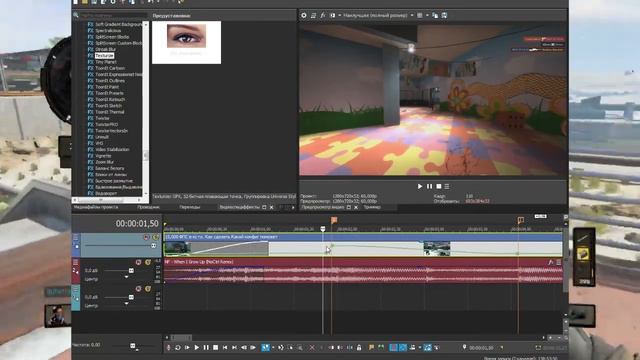Open the preview transport menu icon
Image resolution: width=640 pixels, height=360 pixels.
point(447,186)
